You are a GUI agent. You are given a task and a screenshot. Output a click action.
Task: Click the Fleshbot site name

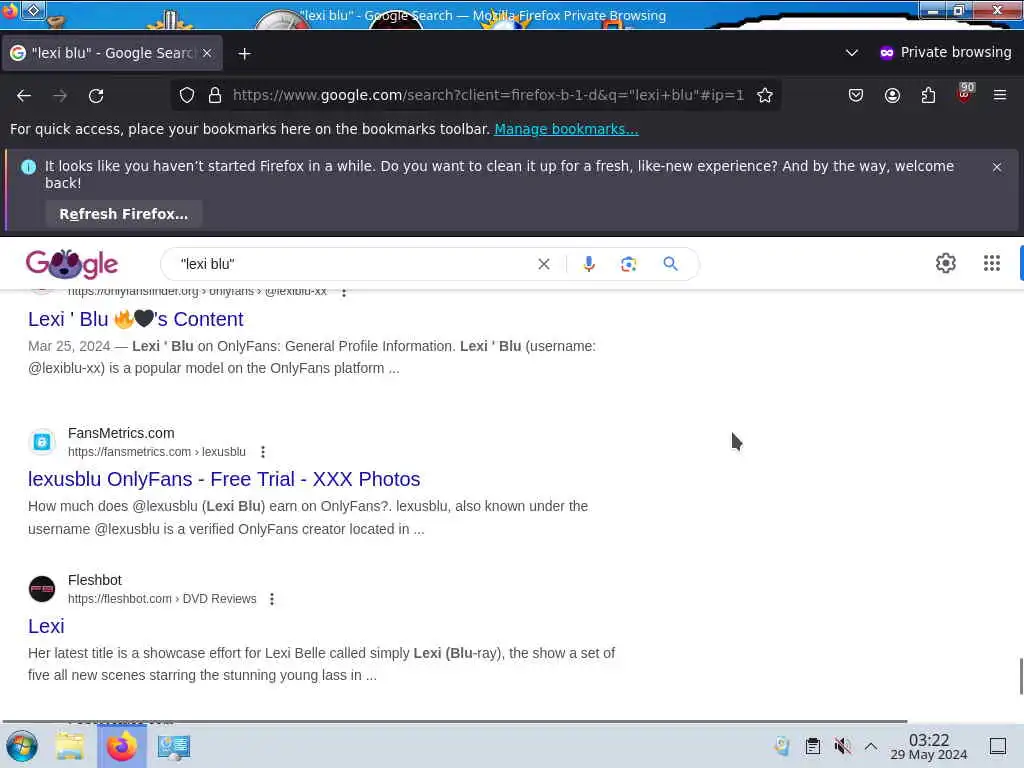click(x=95, y=580)
